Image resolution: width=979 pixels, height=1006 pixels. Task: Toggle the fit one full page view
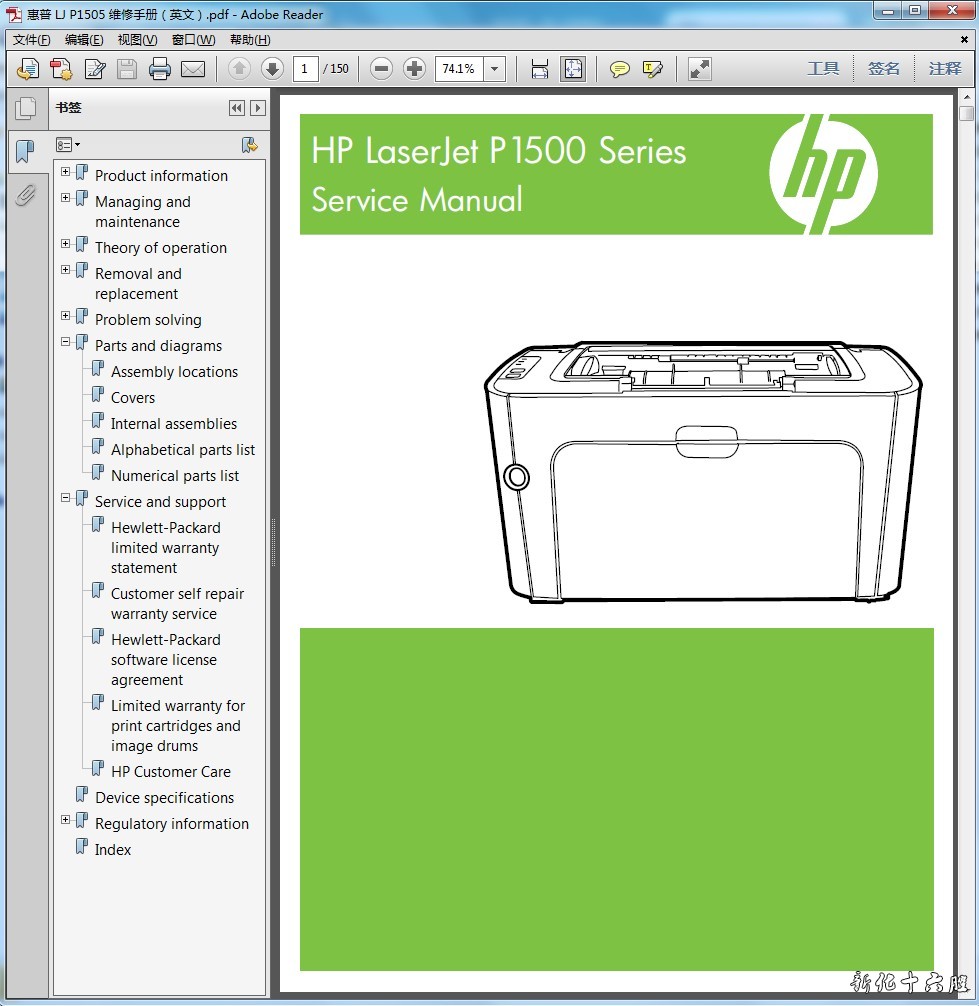(573, 69)
